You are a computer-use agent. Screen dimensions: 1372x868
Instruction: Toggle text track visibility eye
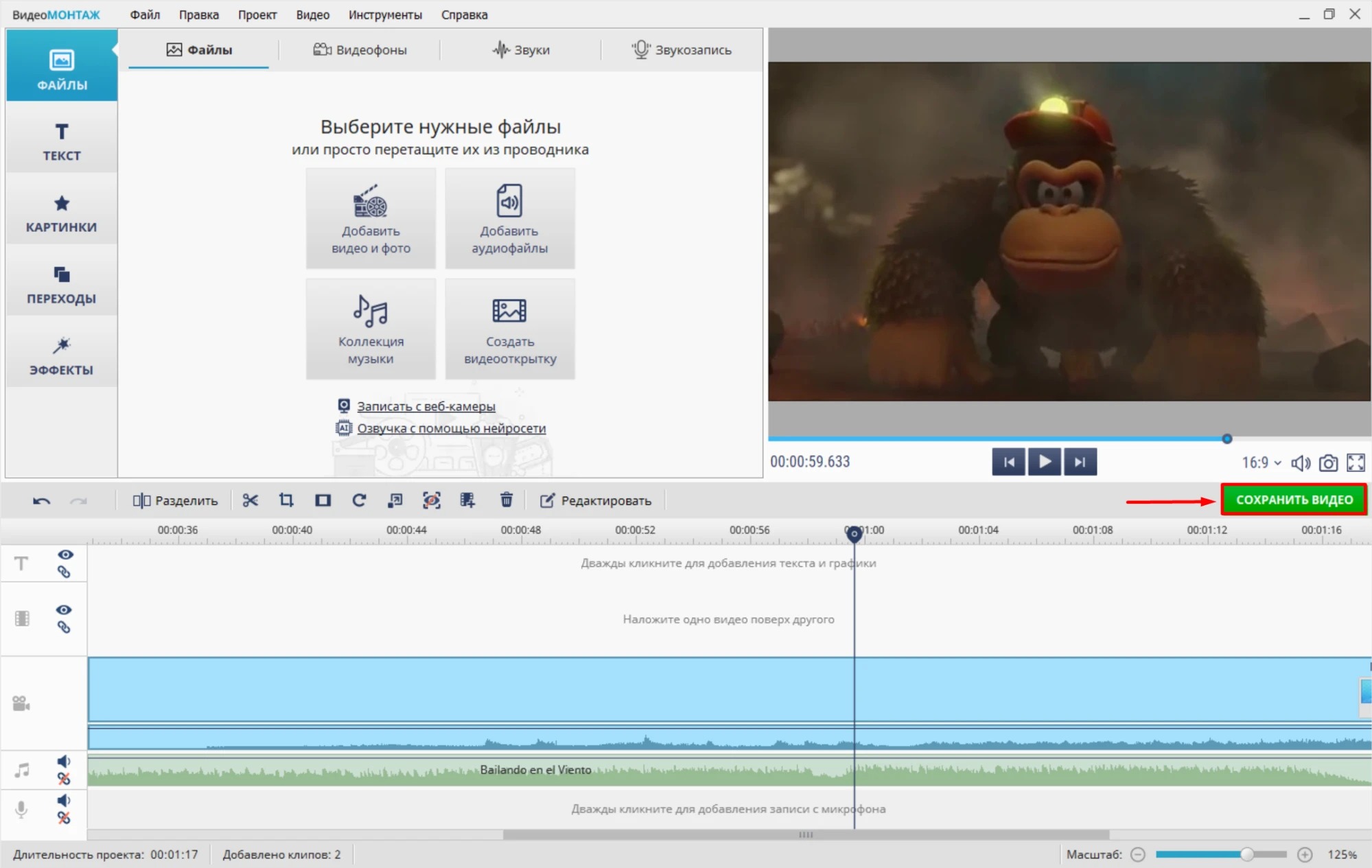point(65,554)
